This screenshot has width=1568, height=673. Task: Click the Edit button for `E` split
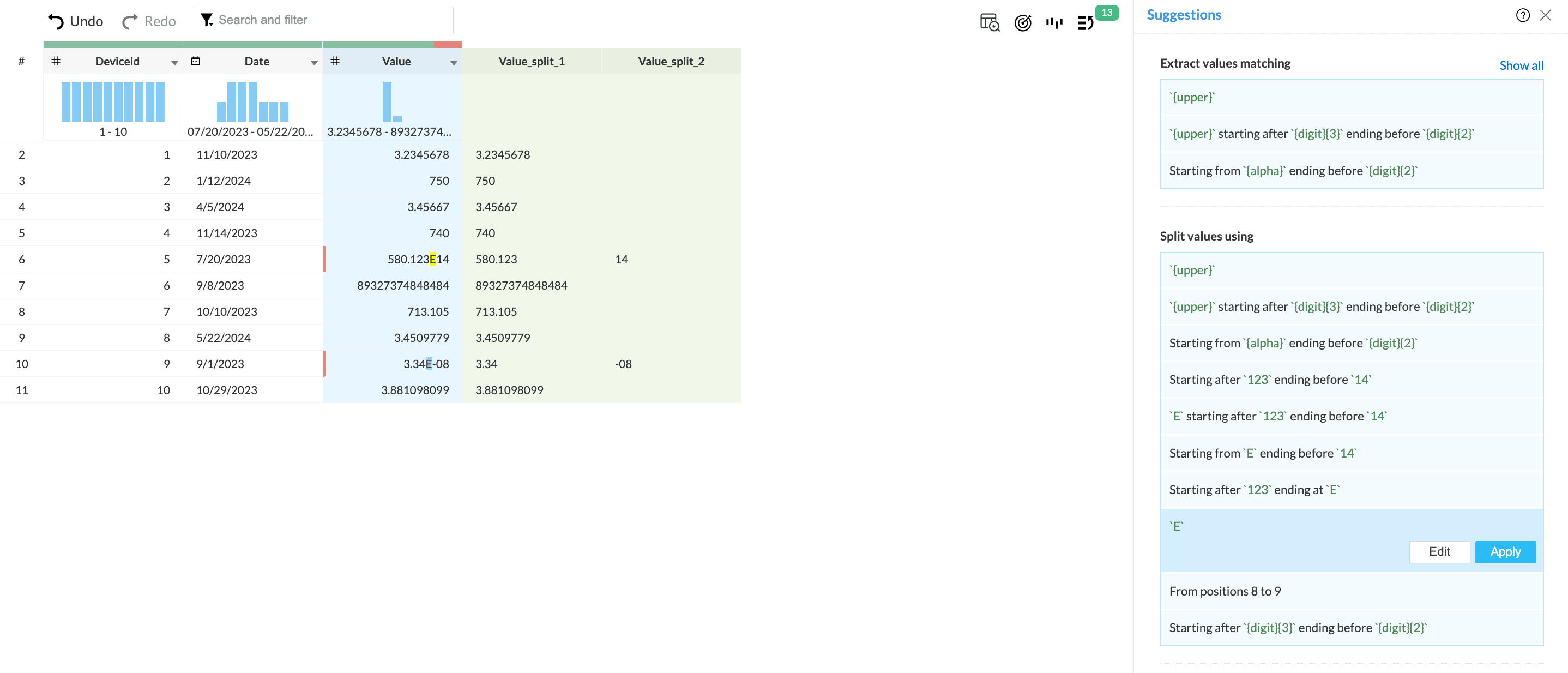tap(1439, 552)
